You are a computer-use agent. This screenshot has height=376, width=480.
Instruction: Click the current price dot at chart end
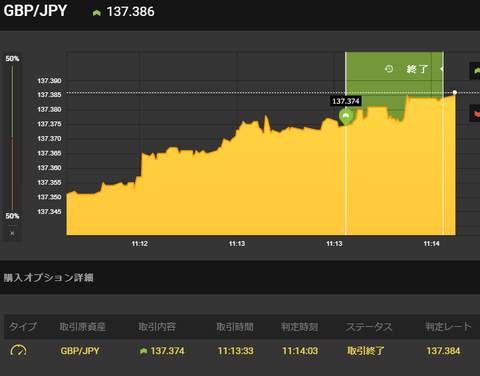point(455,92)
